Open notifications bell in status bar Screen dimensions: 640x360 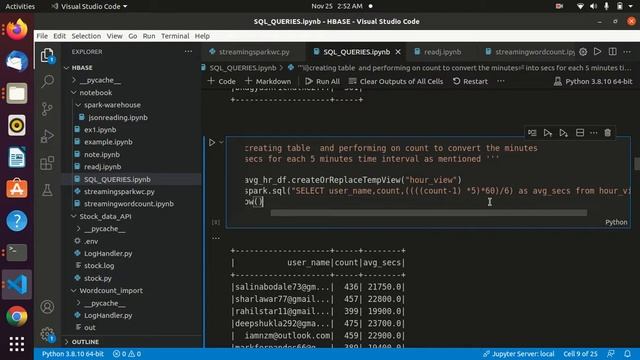pyautogui.click(x=627, y=353)
